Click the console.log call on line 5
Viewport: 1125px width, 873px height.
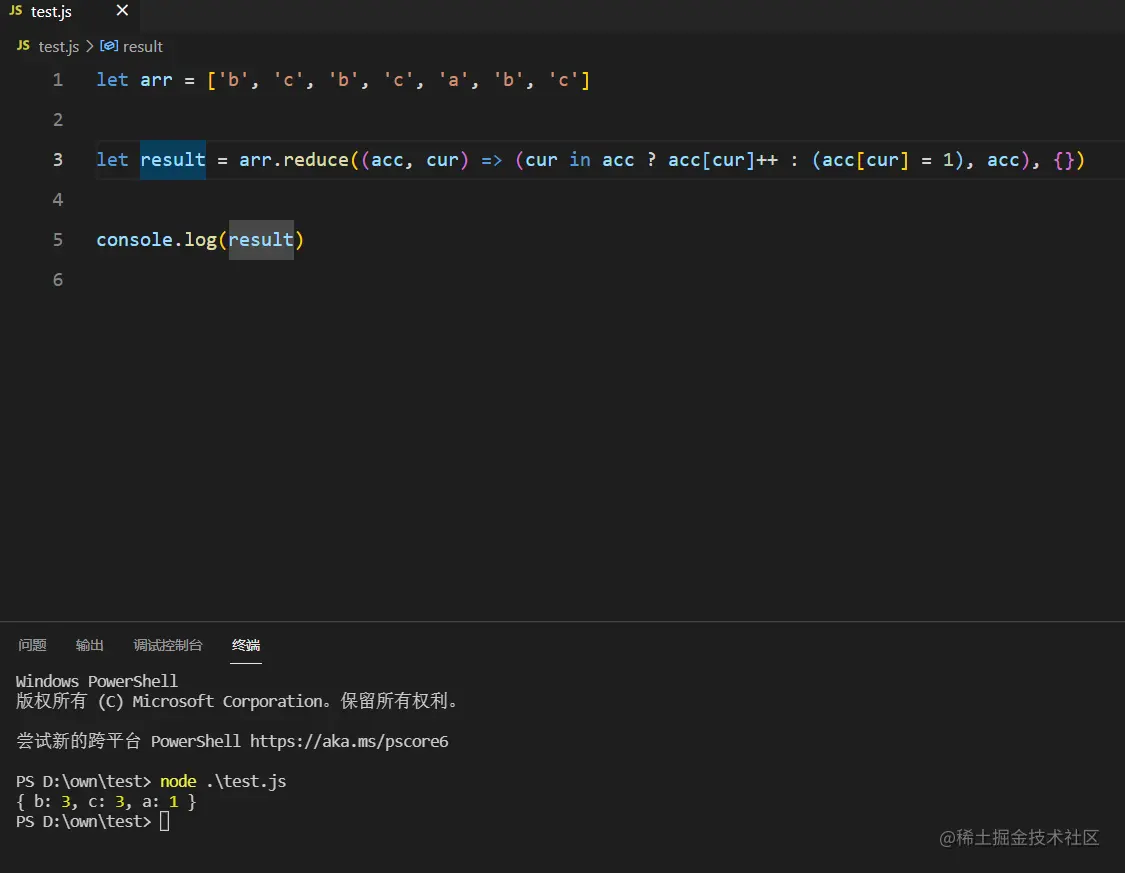(x=157, y=239)
